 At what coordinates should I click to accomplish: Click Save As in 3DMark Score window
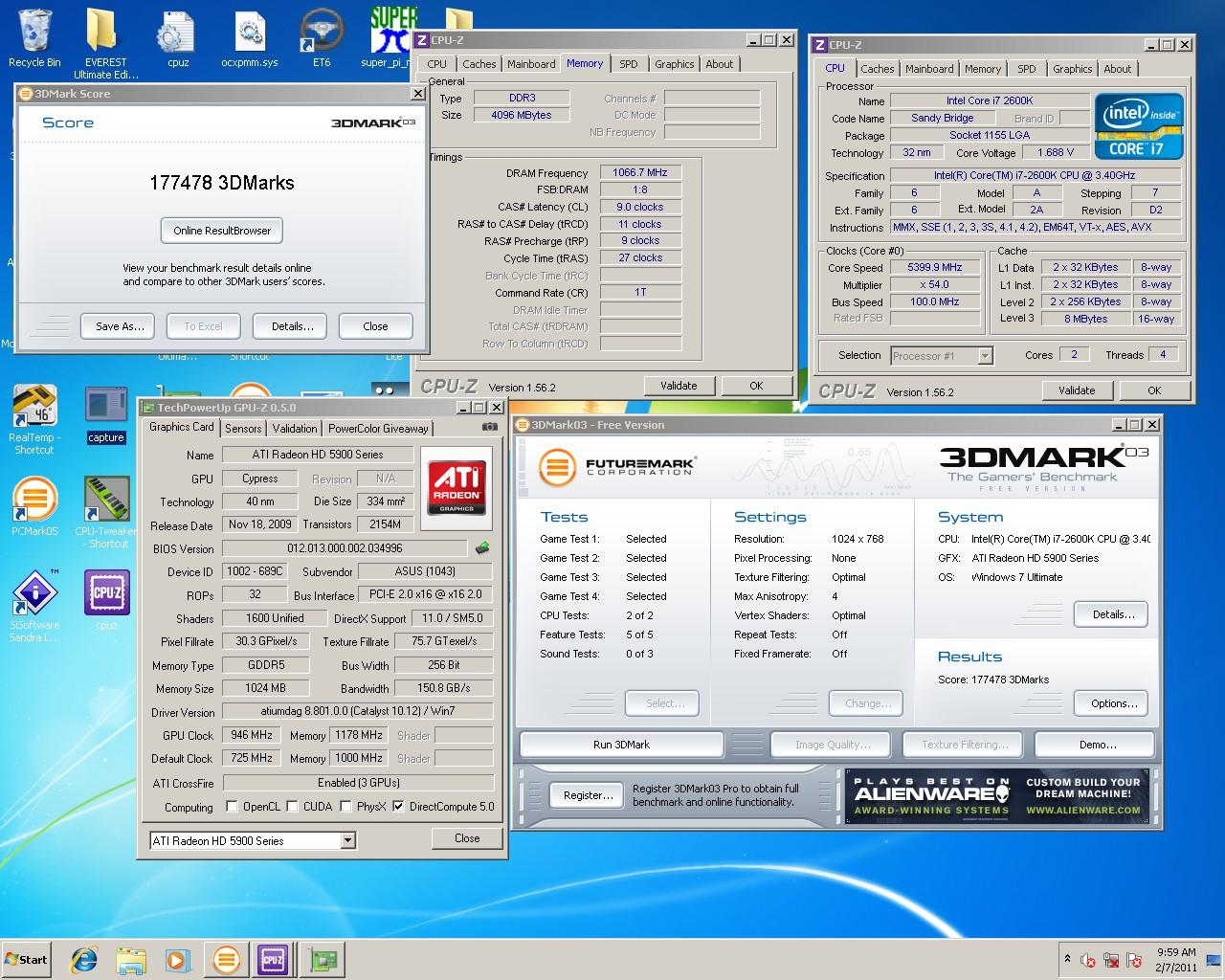120,326
